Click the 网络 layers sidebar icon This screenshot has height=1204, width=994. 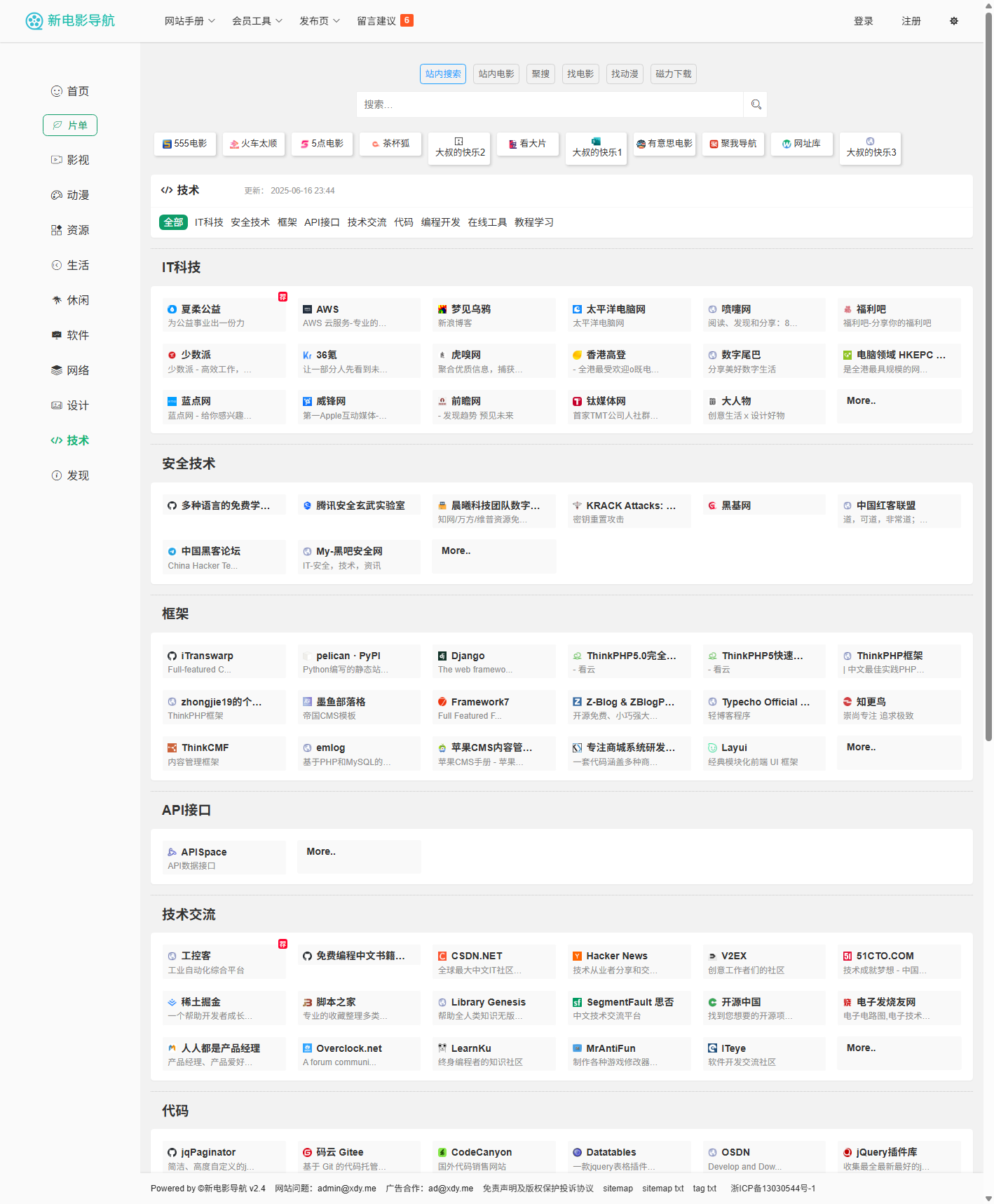pos(57,370)
